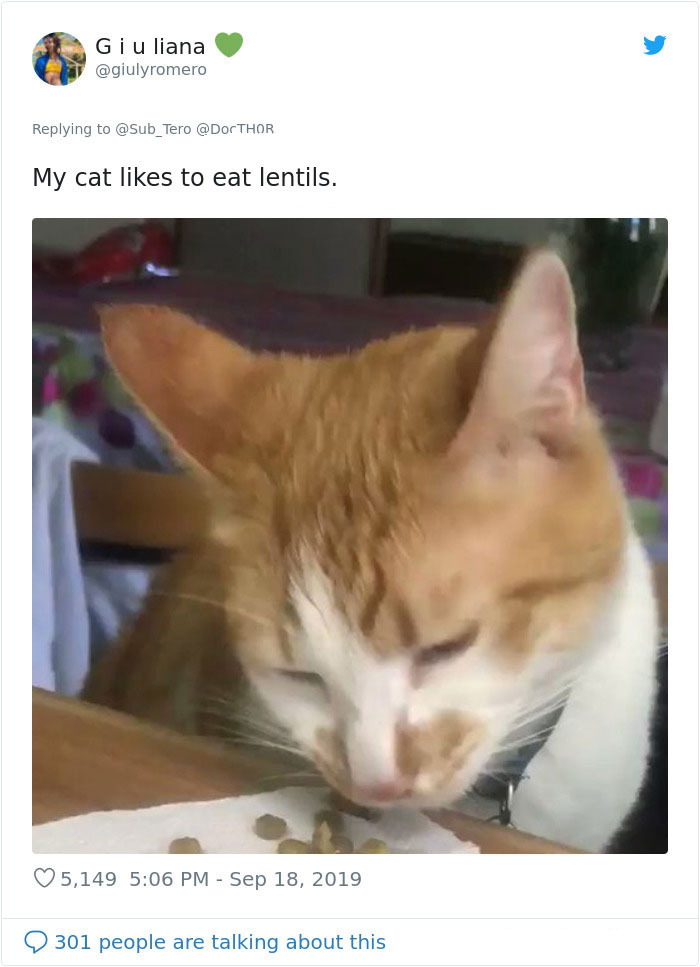Open '301 people are talking about this'
Image resolution: width=700 pixels, height=967 pixels.
(x=220, y=942)
